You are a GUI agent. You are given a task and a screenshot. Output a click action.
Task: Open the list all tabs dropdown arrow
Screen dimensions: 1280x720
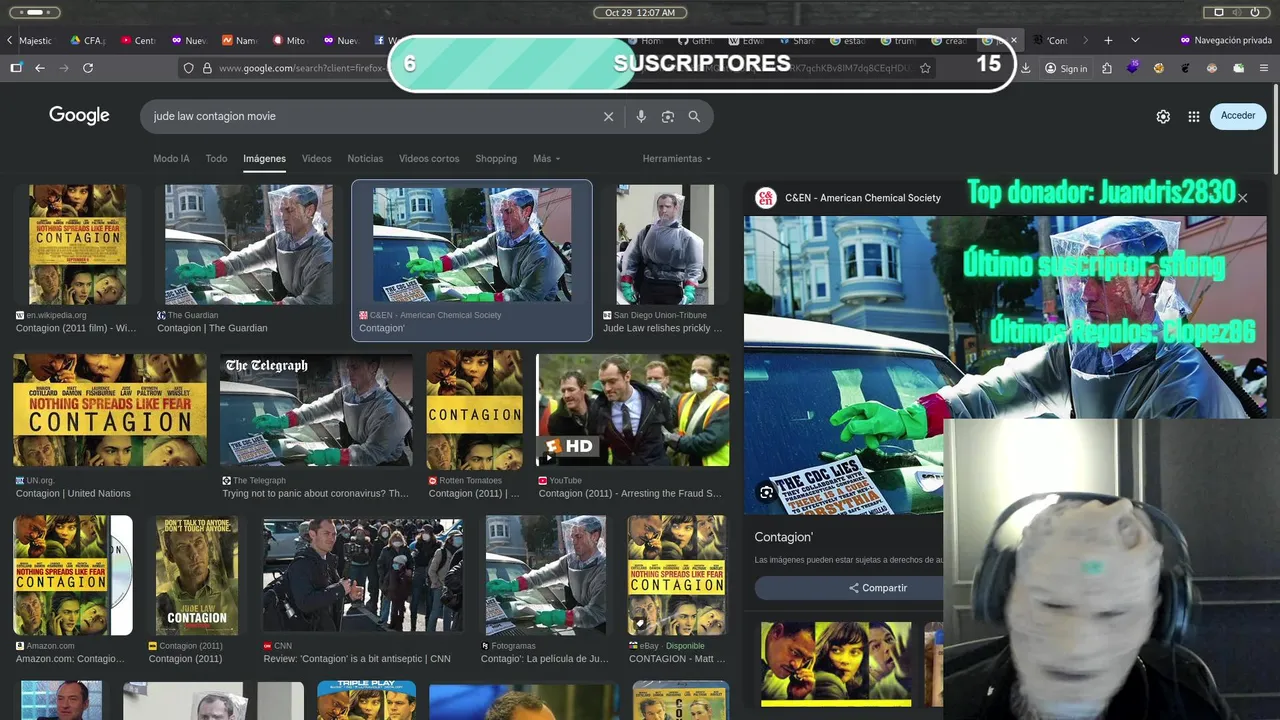pyautogui.click(x=1135, y=40)
